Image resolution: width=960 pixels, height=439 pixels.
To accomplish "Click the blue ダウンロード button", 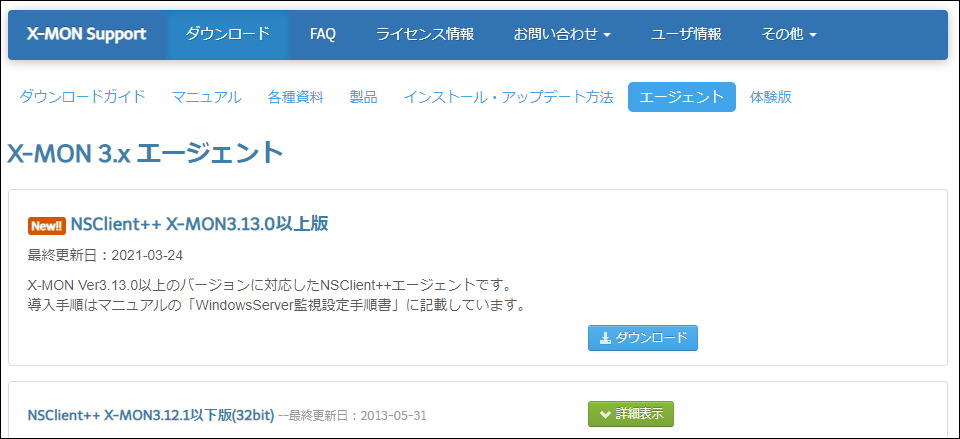I will click(643, 338).
